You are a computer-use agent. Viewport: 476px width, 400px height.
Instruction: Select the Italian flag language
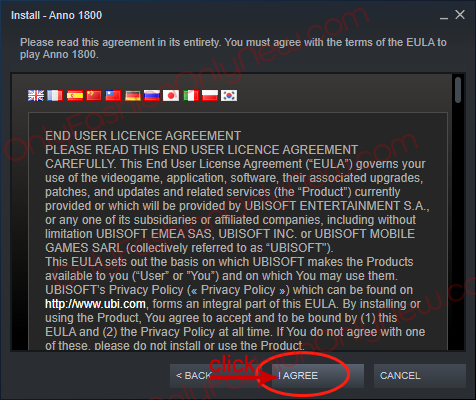[x=191, y=96]
